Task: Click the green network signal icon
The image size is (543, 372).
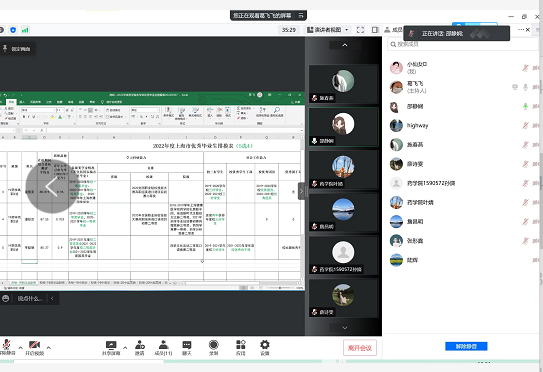Action: click(x=25, y=30)
